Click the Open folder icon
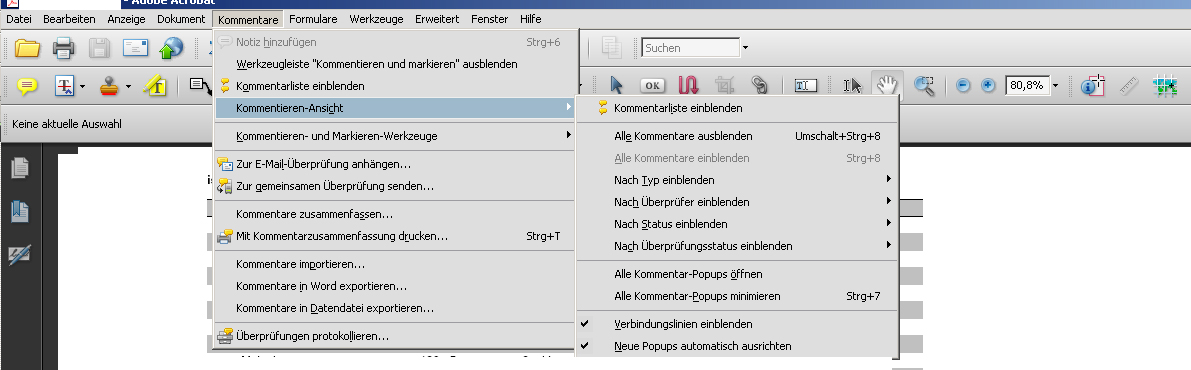The width and height of the screenshot is (1191, 370). pos(27,49)
